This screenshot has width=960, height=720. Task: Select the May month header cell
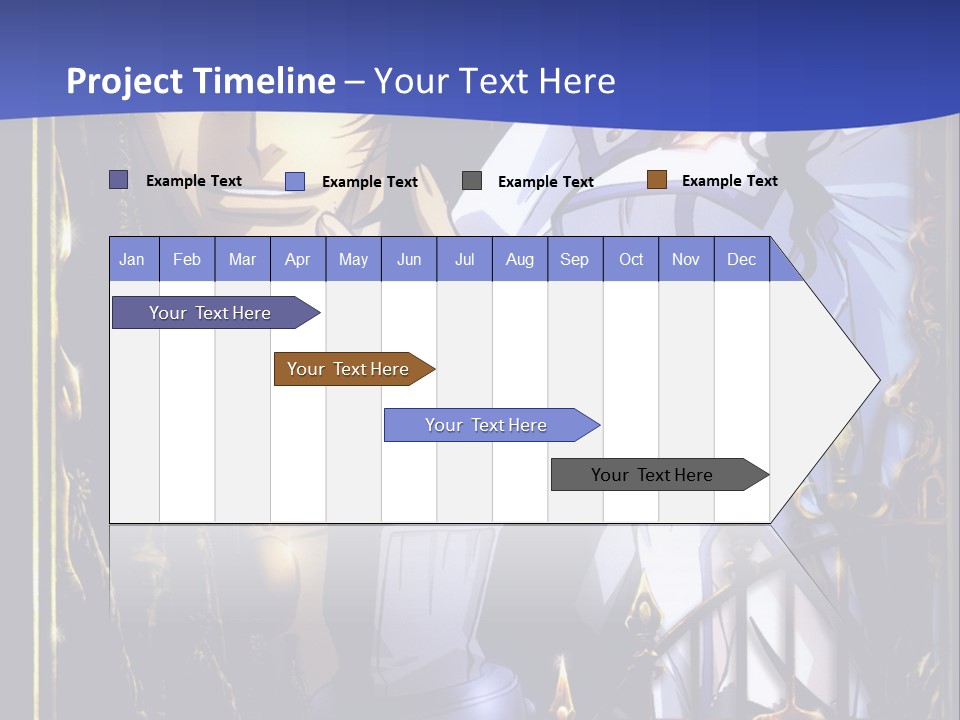point(353,259)
